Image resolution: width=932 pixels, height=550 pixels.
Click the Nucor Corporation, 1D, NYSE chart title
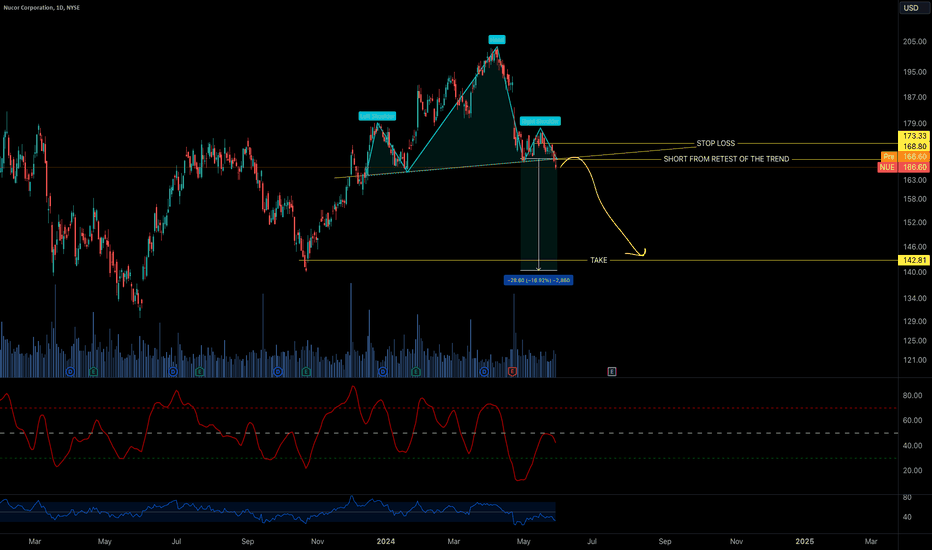(x=42, y=8)
